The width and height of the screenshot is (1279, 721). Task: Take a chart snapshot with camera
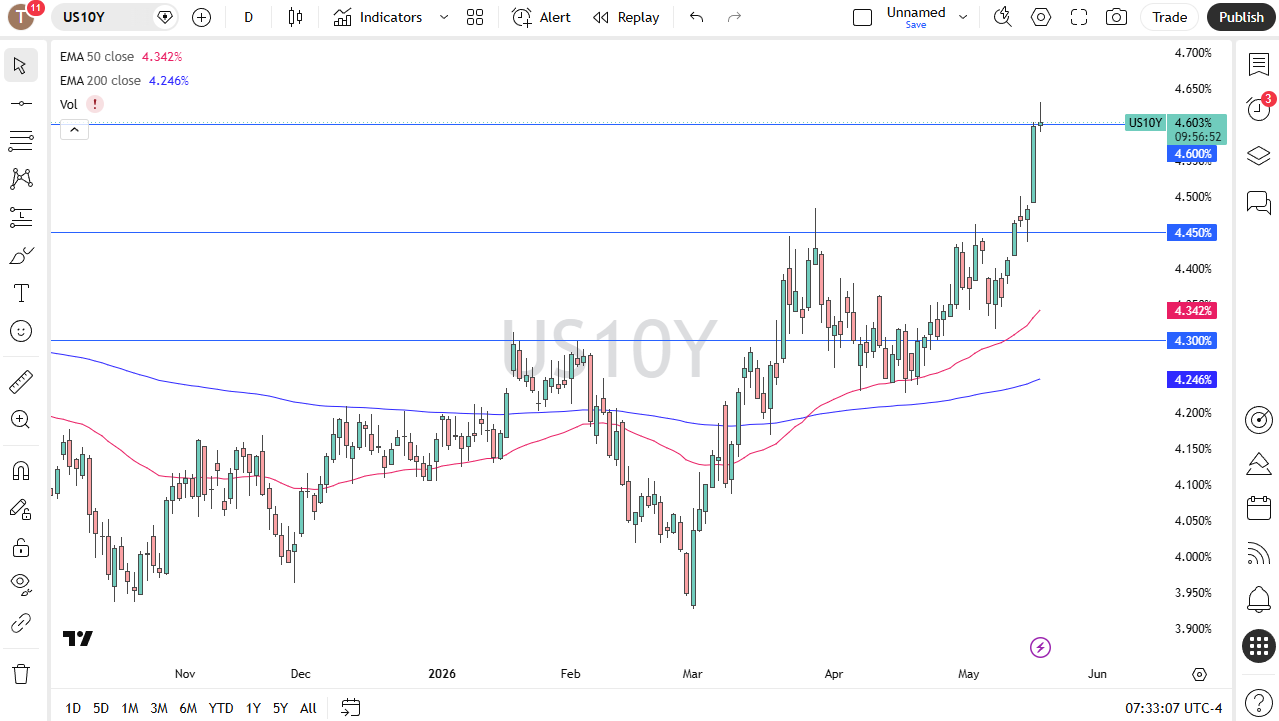1117,17
